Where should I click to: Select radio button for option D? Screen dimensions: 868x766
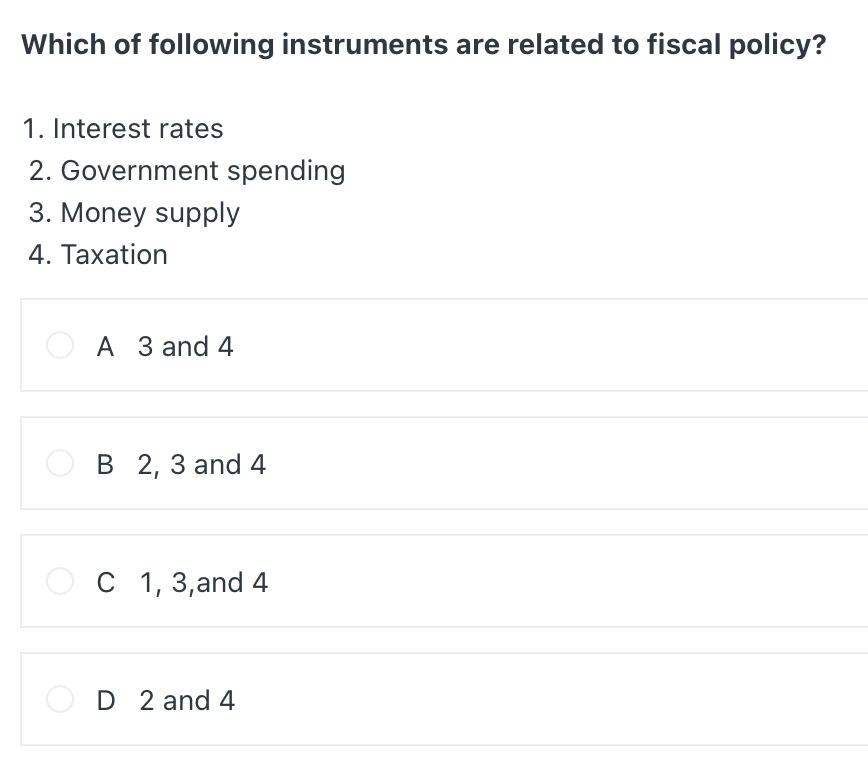click(x=59, y=699)
